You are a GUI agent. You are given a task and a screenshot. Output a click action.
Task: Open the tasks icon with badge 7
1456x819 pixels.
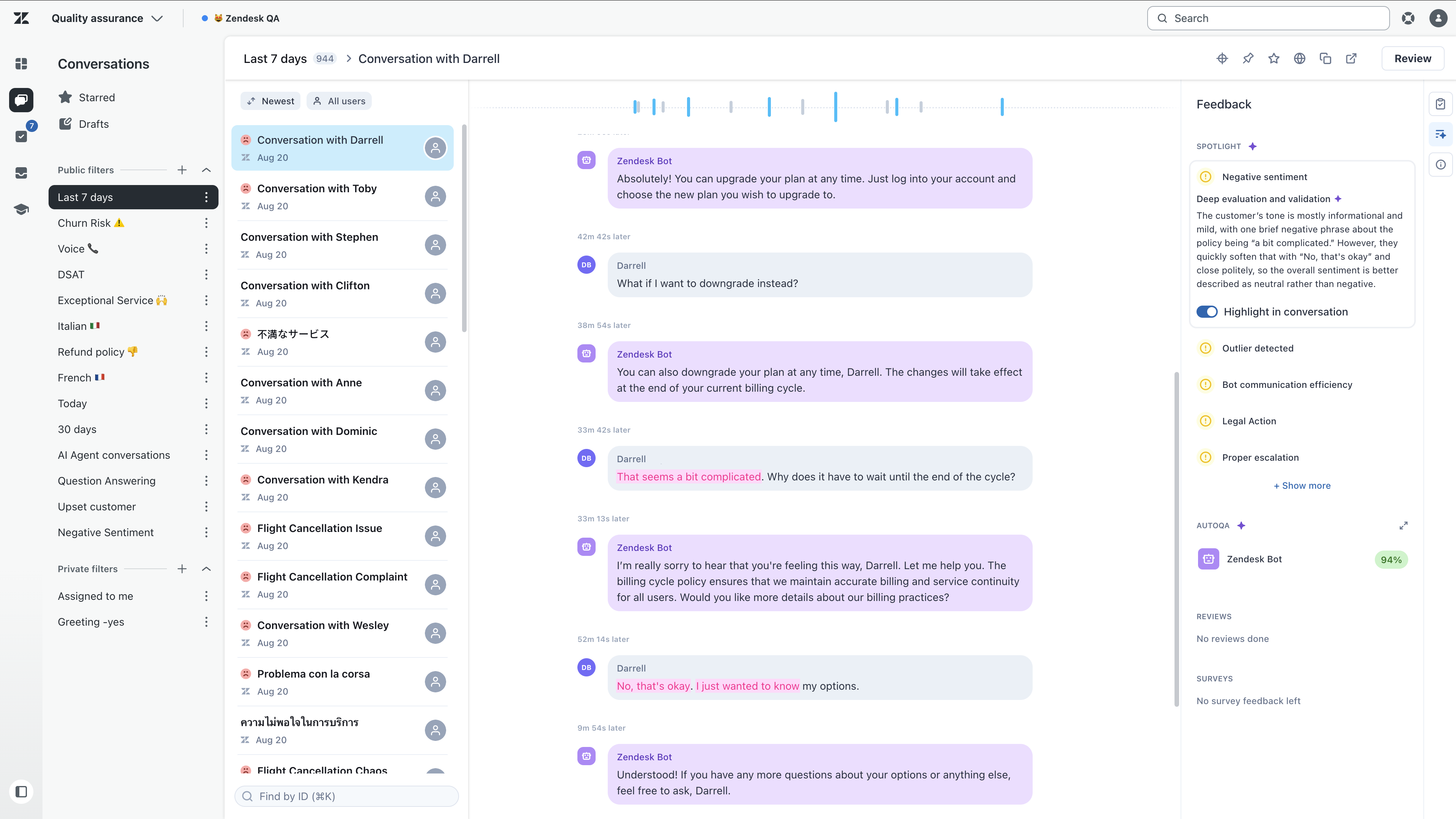22,136
